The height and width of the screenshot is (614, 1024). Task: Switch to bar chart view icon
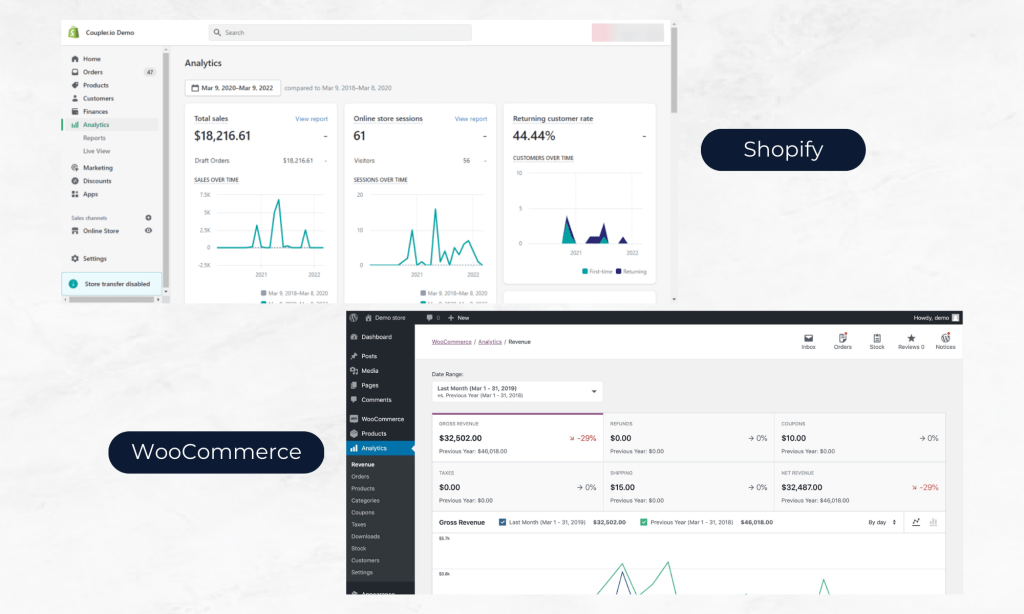[x=933, y=522]
